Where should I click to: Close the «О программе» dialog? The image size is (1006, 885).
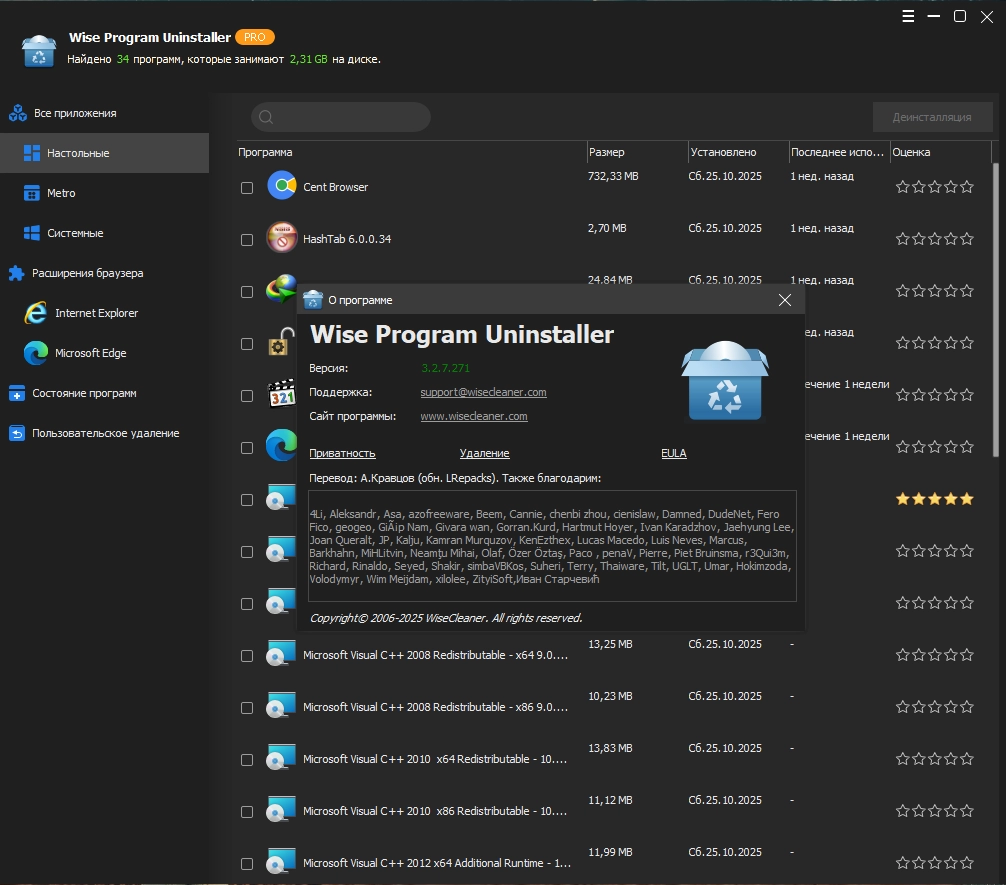pos(785,300)
